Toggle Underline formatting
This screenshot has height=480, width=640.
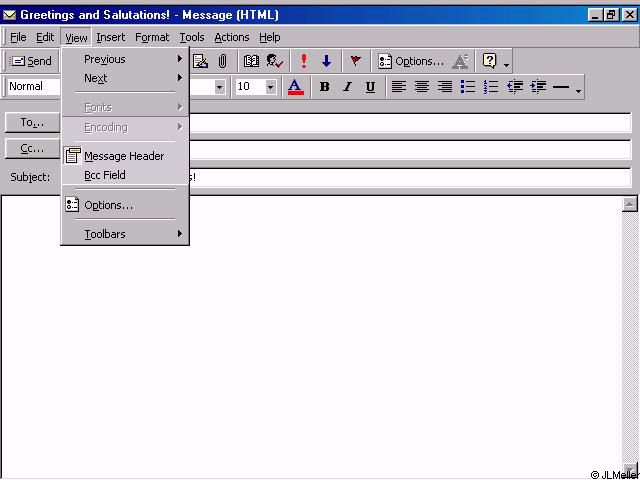coord(370,87)
